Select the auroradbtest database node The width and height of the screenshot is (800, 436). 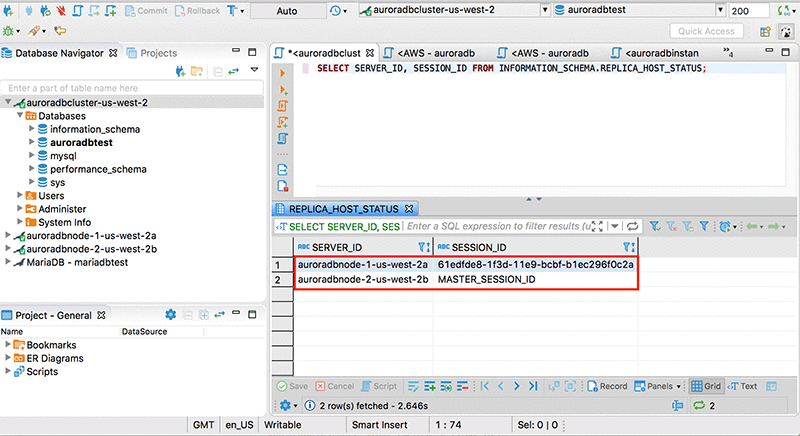(81, 142)
